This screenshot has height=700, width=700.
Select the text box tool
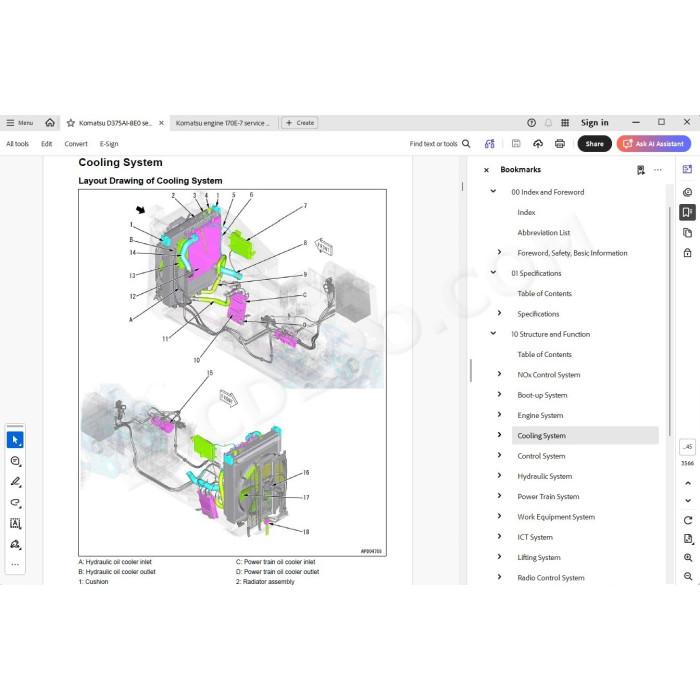pos(15,523)
